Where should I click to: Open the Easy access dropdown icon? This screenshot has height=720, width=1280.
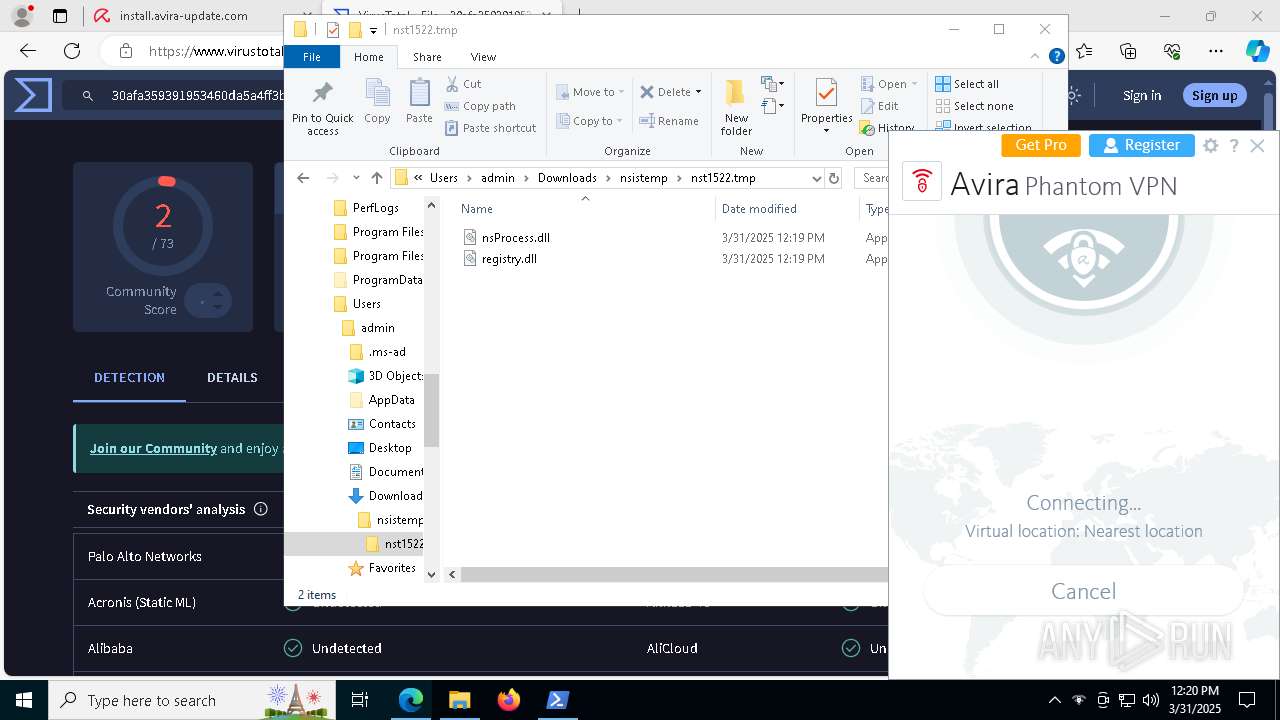pos(772,105)
